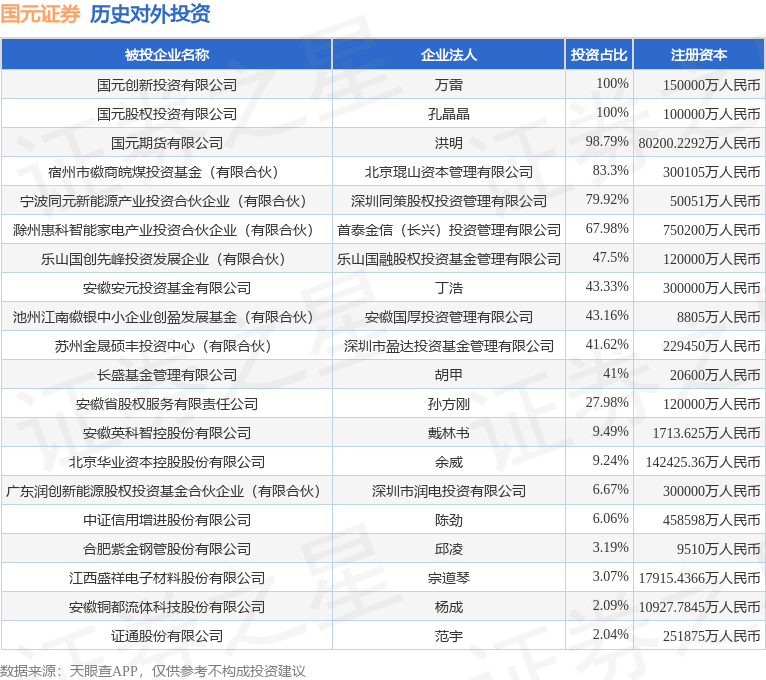Click the 企业法人 column header

coord(448,55)
